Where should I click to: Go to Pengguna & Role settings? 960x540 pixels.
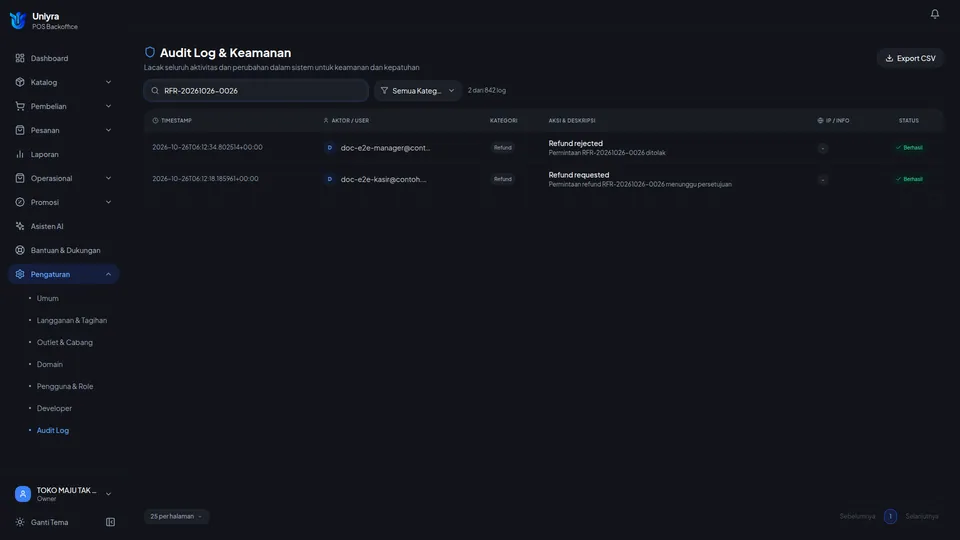65,386
